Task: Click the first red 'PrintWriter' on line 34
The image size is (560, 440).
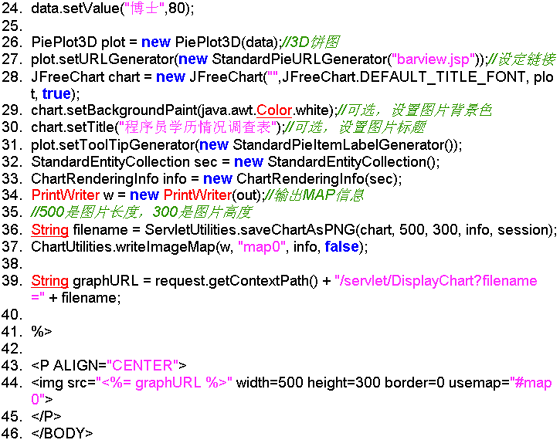Action: (65, 195)
